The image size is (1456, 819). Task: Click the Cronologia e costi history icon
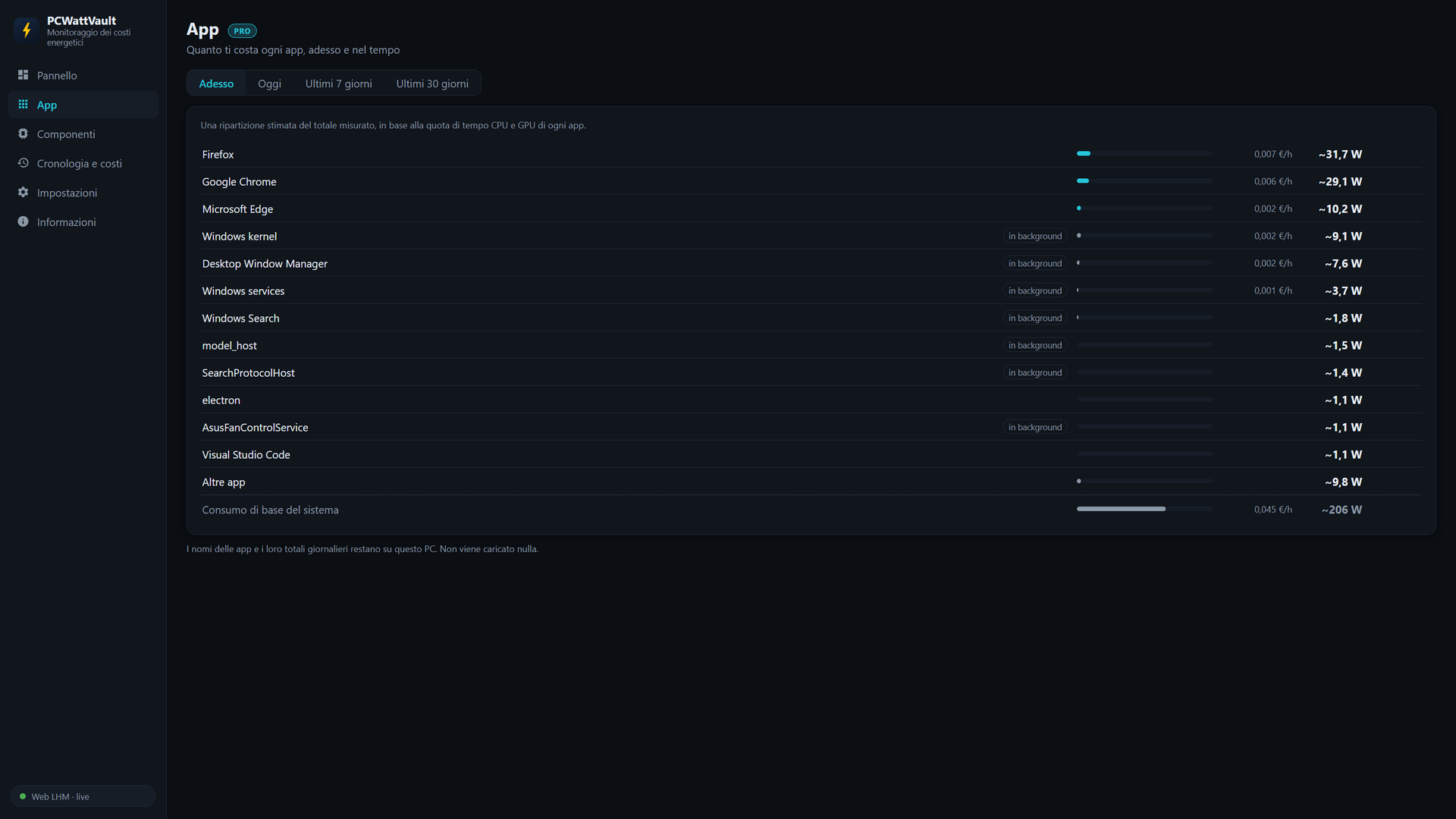[x=23, y=163]
